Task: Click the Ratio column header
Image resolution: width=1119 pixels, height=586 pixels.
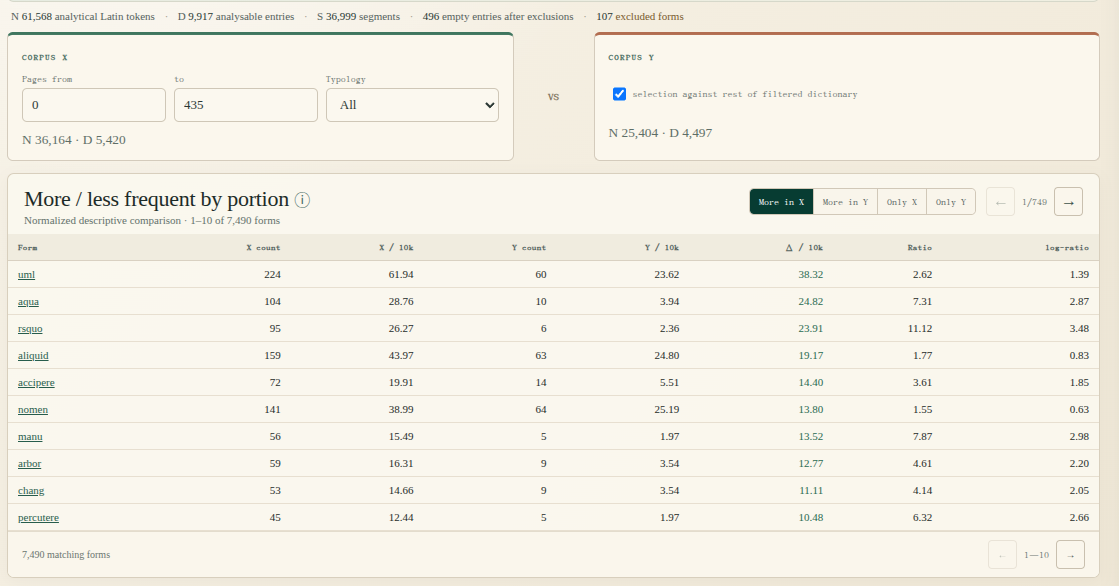Action: point(920,248)
